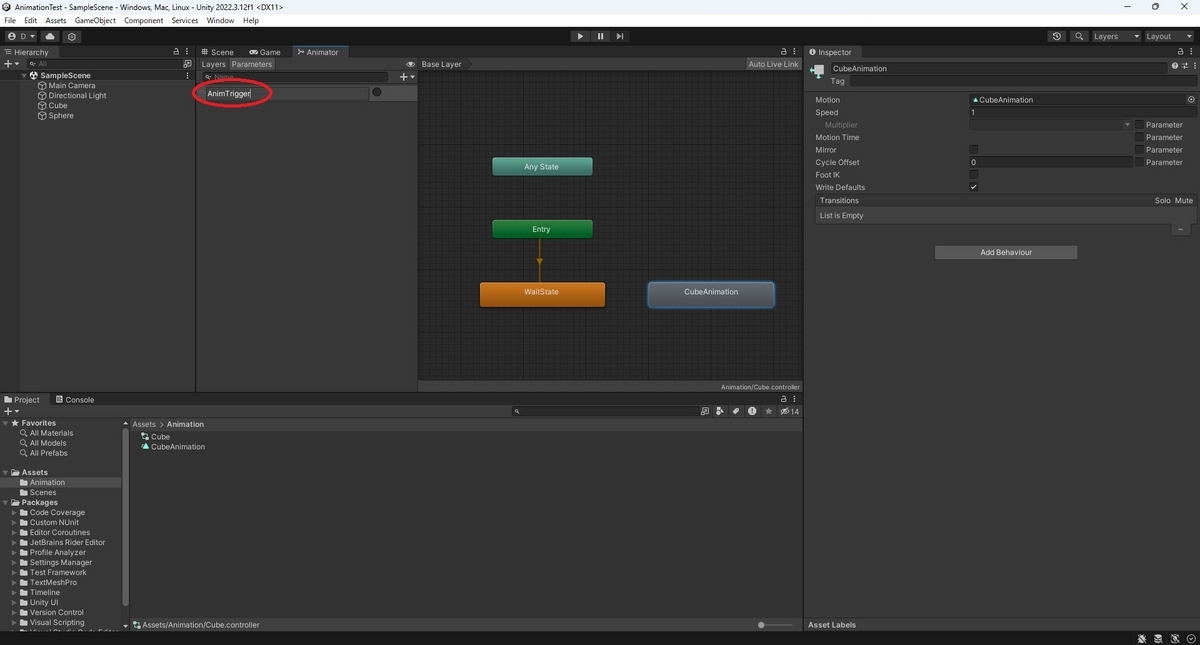This screenshot has height=645, width=1200.
Task: Lock the Inspector panel
Action: click(x=1180, y=52)
